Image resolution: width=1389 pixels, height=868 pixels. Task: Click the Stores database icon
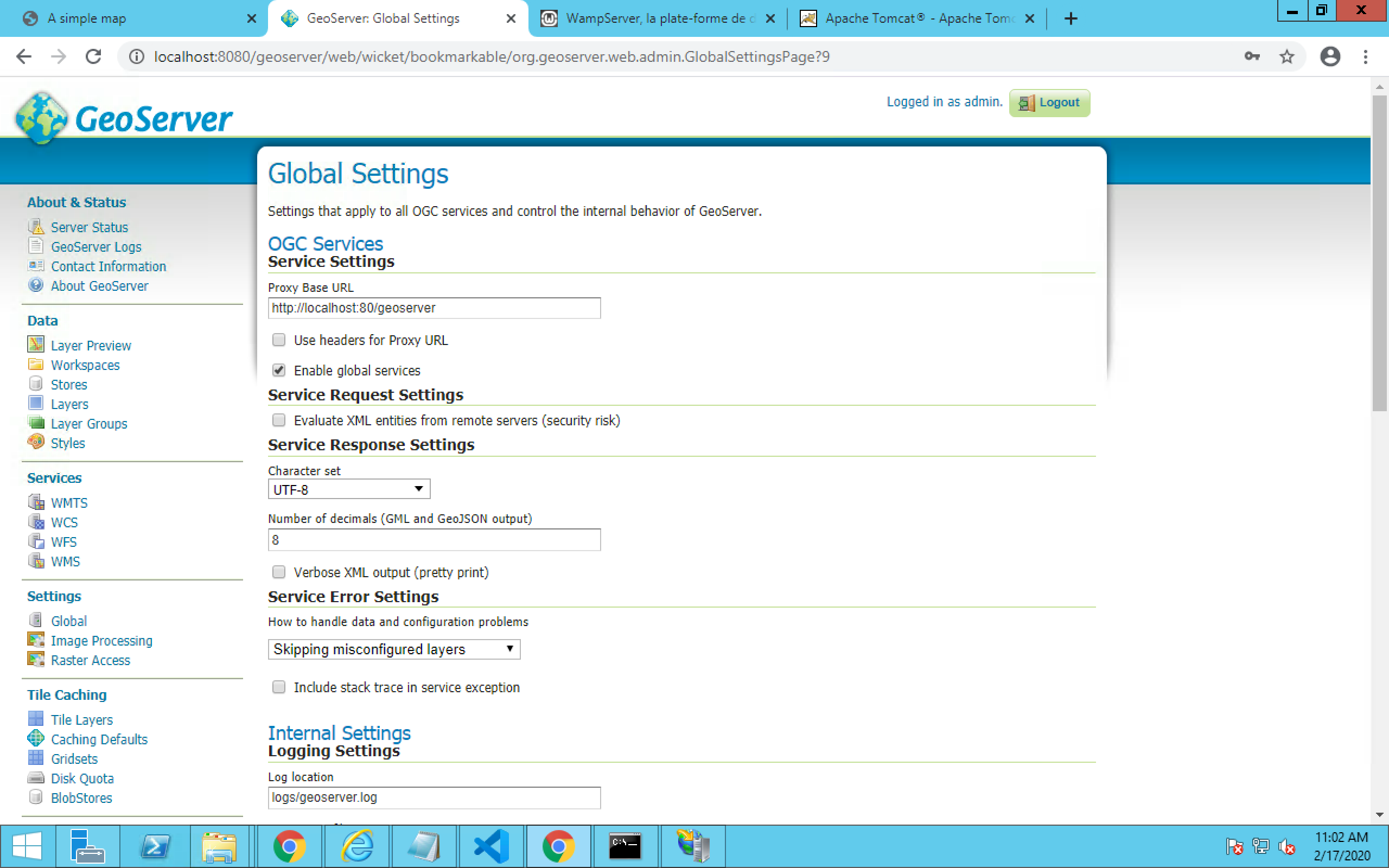click(36, 384)
